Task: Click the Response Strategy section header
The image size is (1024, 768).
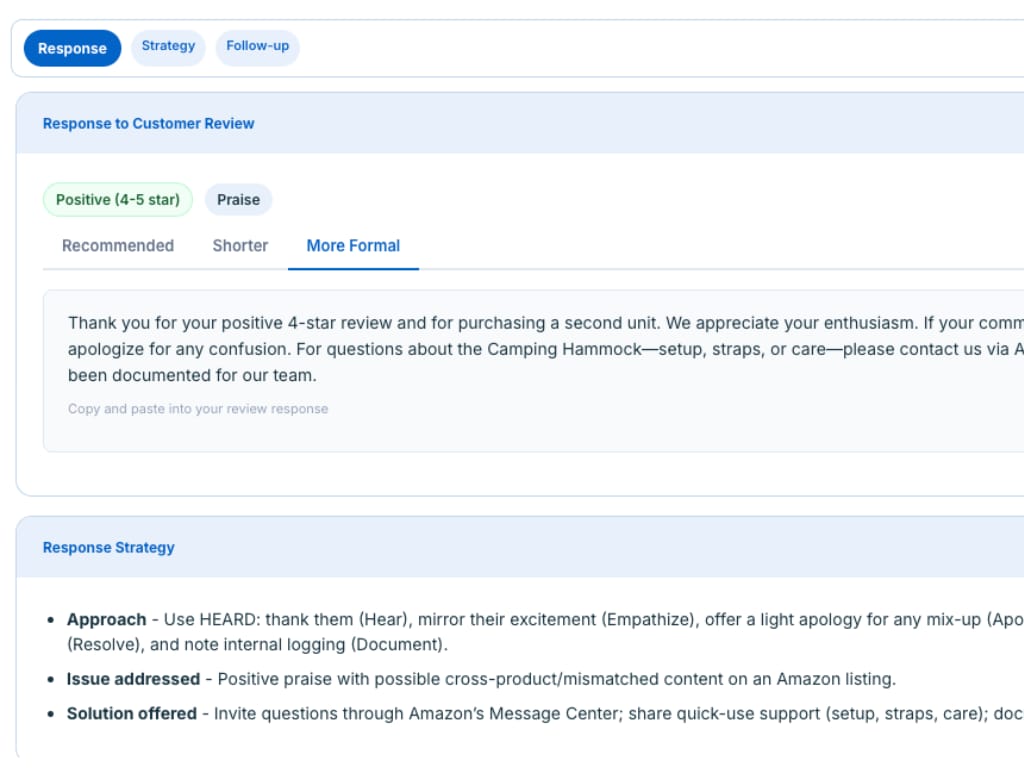Action: tap(108, 548)
